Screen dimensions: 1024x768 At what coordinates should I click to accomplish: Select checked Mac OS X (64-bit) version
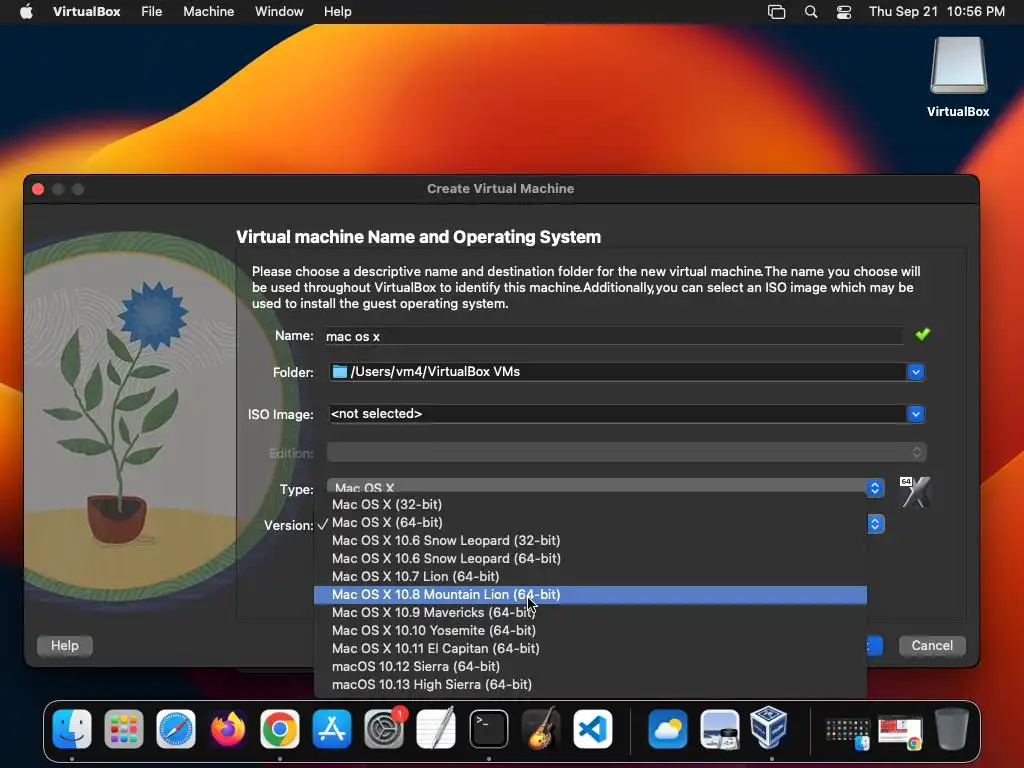[590, 522]
